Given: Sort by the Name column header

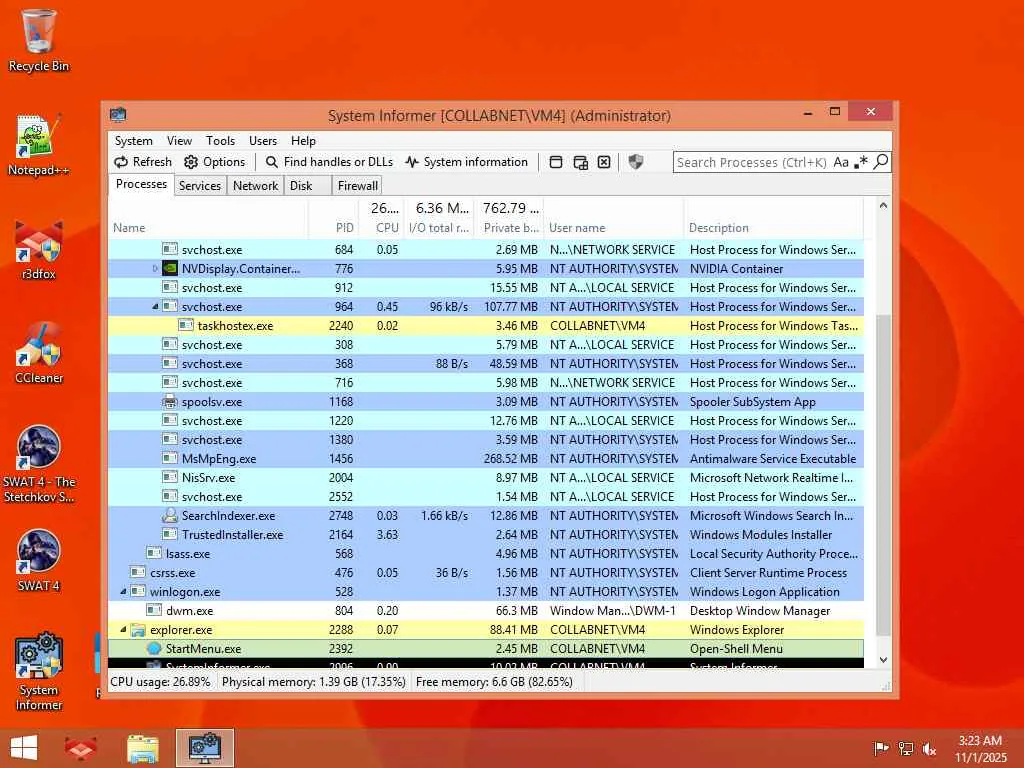Looking at the screenshot, I should click(208, 228).
